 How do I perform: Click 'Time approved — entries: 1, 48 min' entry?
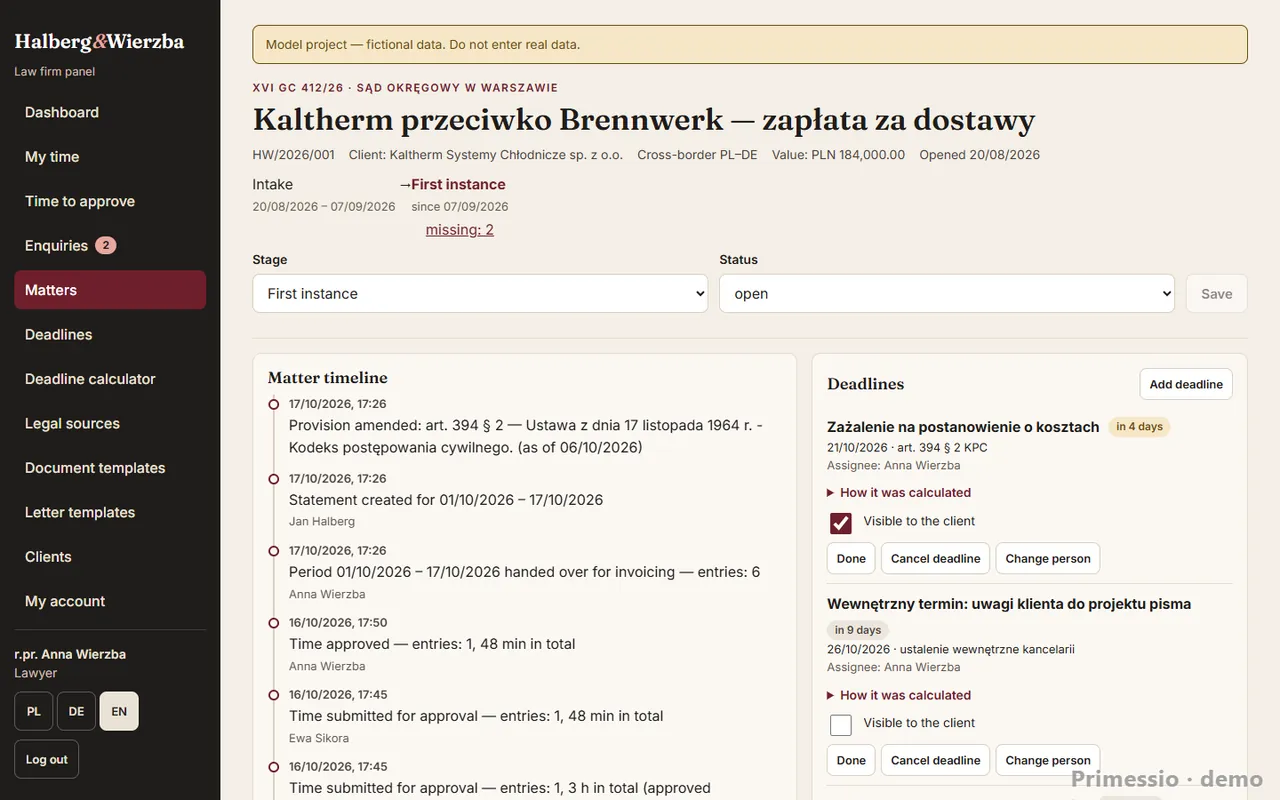432,644
